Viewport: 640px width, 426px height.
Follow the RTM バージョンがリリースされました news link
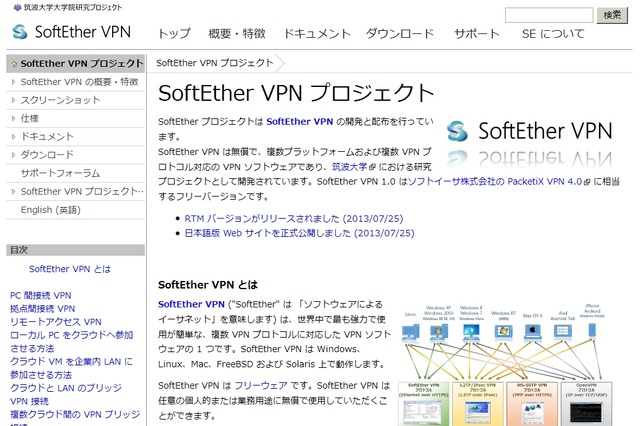[294, 219]
